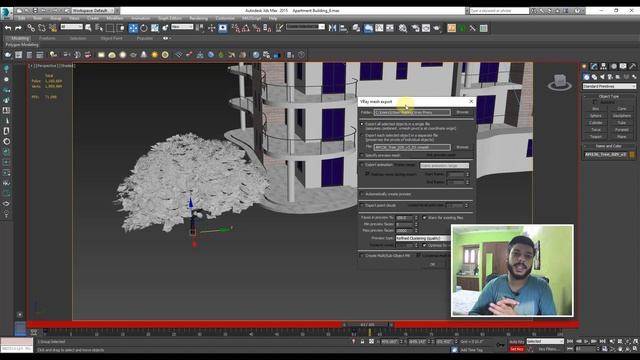Toggle the Auto Key button
The width and height of the screenshot is (640, 360).
[516, 342]
